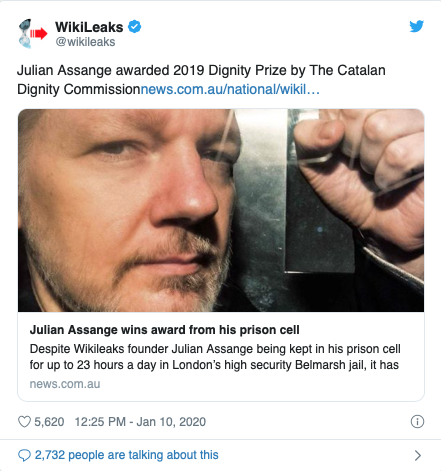Like the tweet with heart icon
The height and width of the screenshot is (471, 441).
(x=24, y=422)
